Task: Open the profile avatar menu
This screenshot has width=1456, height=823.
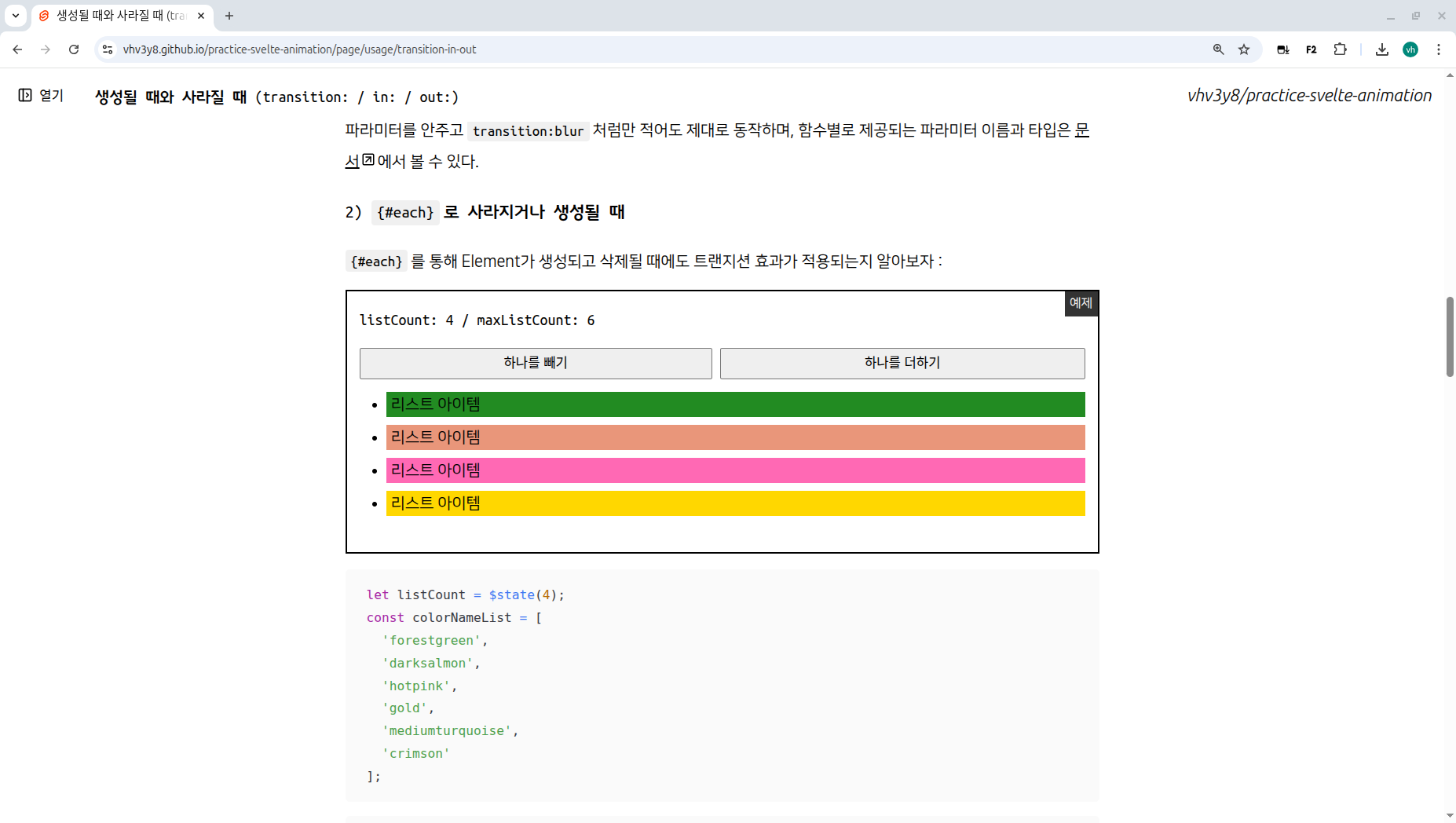Action: [x=1410, y=49]
